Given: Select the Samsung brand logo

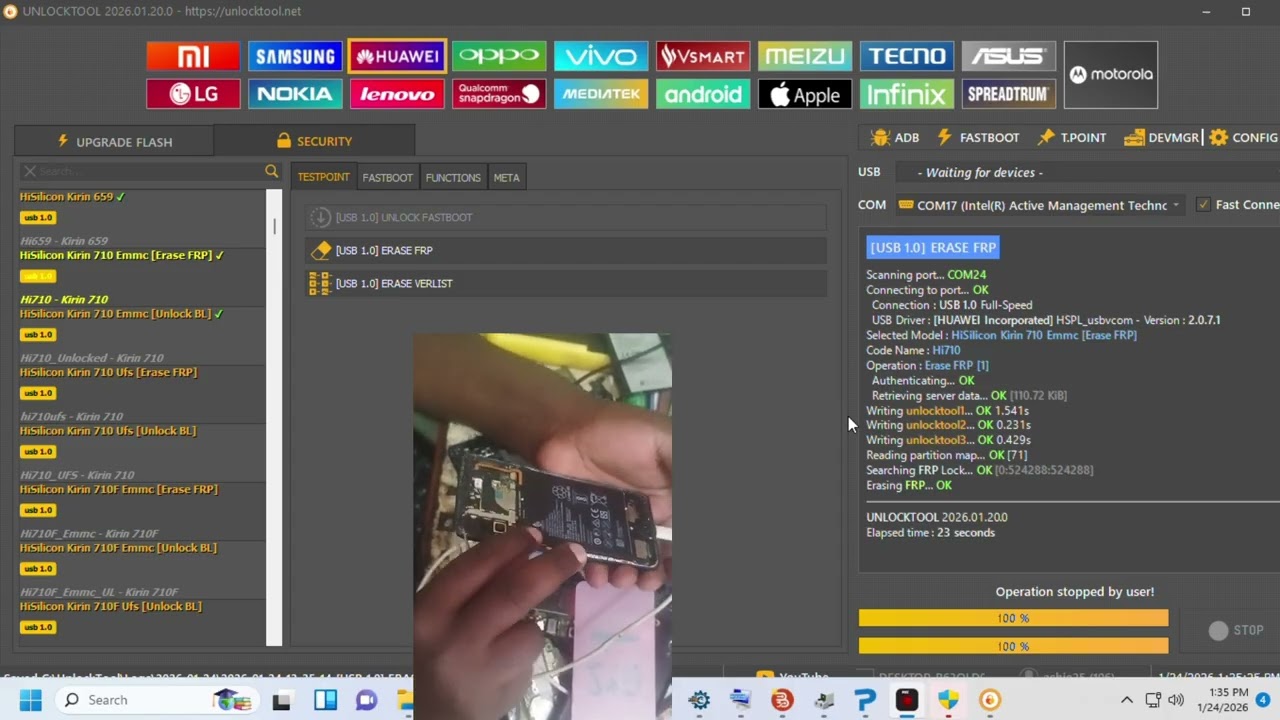Looking at the screenshot, I should tap(295, 56).
